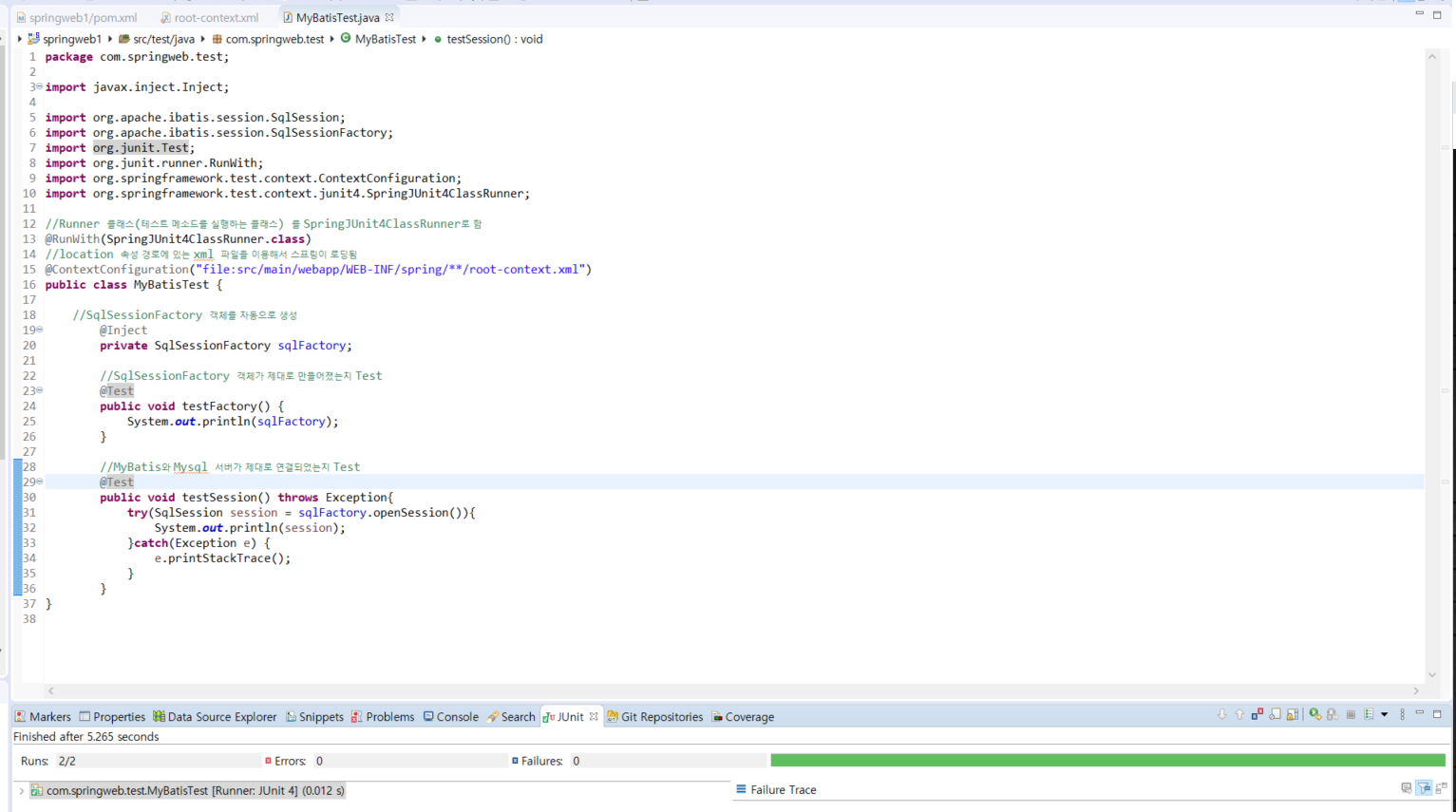Expand breadcrumb arrow after com.springweb.test
The image size is (1456, 812).
[x=332, y=39]
